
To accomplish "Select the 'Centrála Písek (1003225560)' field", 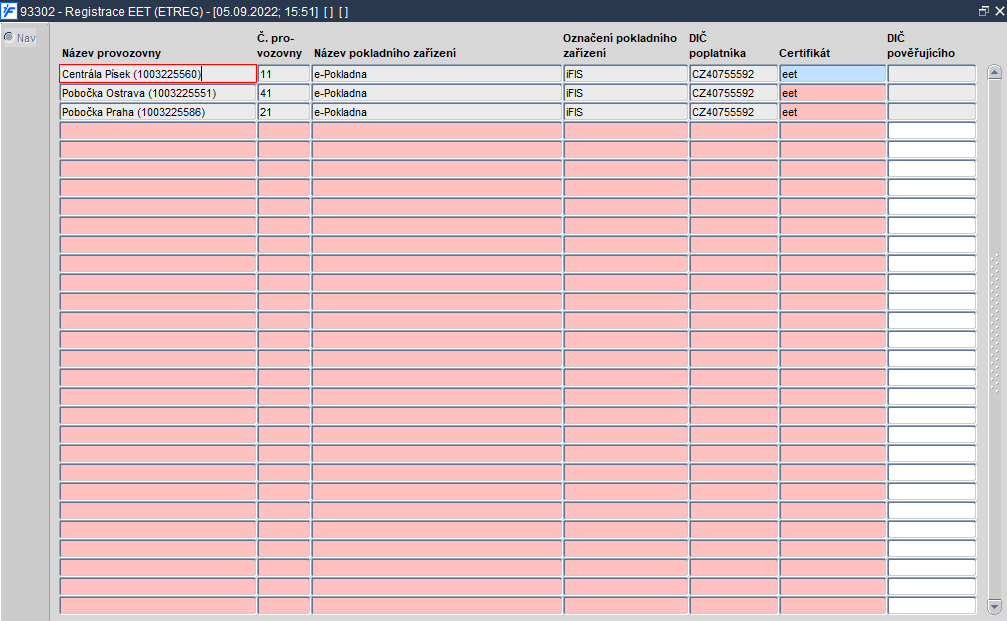I will (158, 74).
